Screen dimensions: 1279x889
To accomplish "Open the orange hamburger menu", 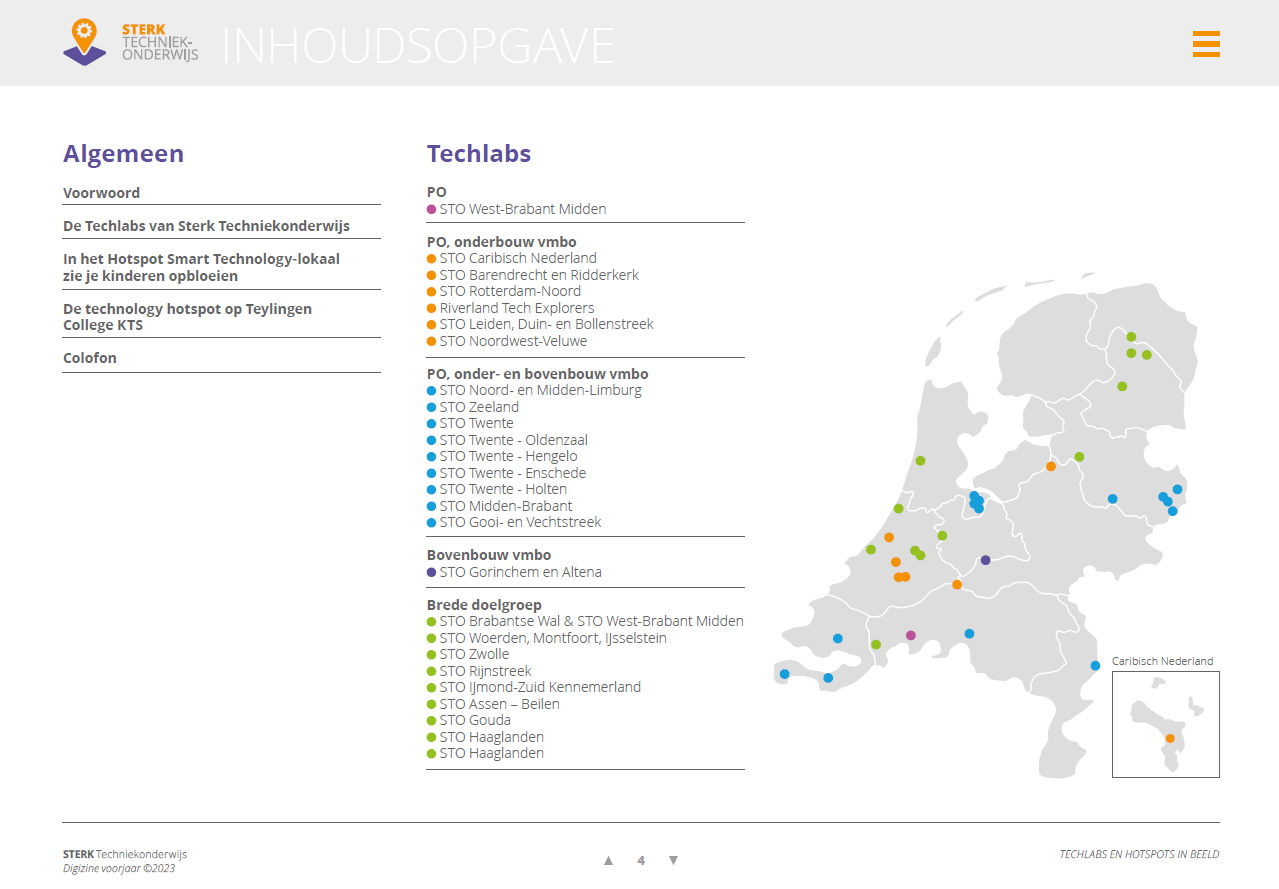I will [x=1206, y=44].
